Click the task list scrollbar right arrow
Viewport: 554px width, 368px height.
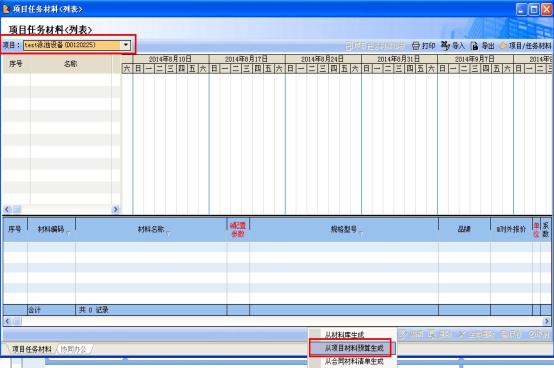[x=115, y=209]
